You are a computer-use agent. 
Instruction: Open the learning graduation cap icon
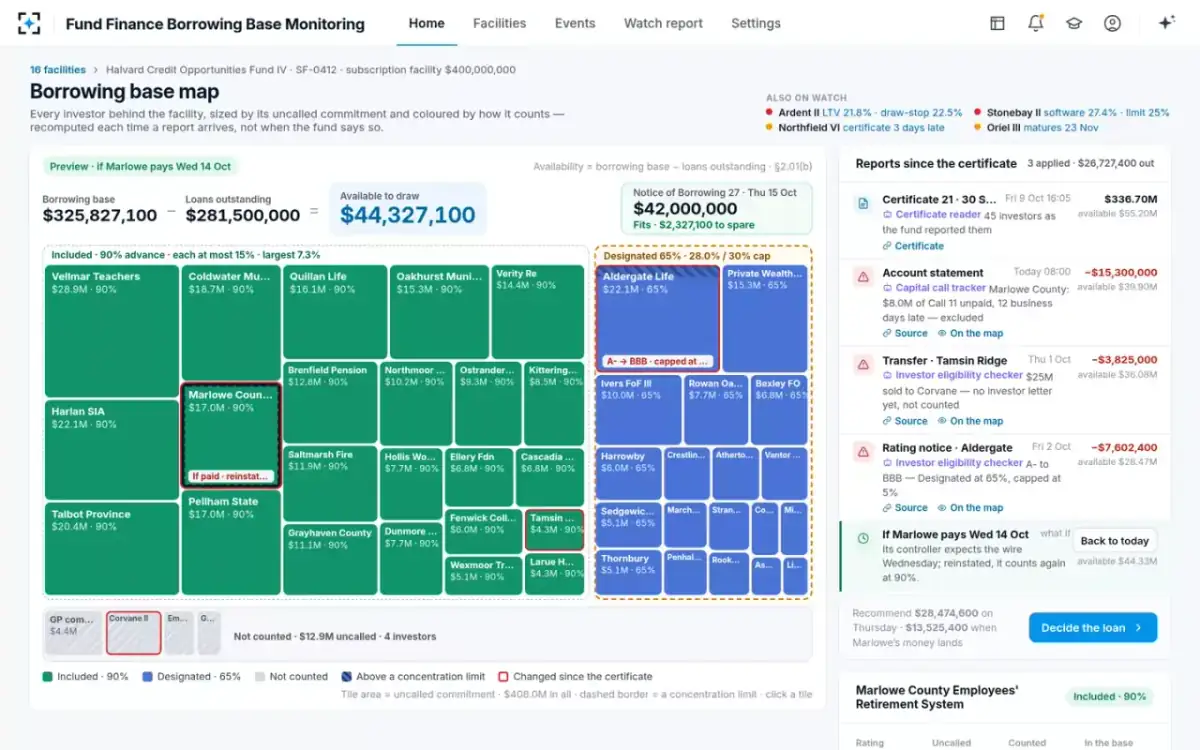(1074, 23)
